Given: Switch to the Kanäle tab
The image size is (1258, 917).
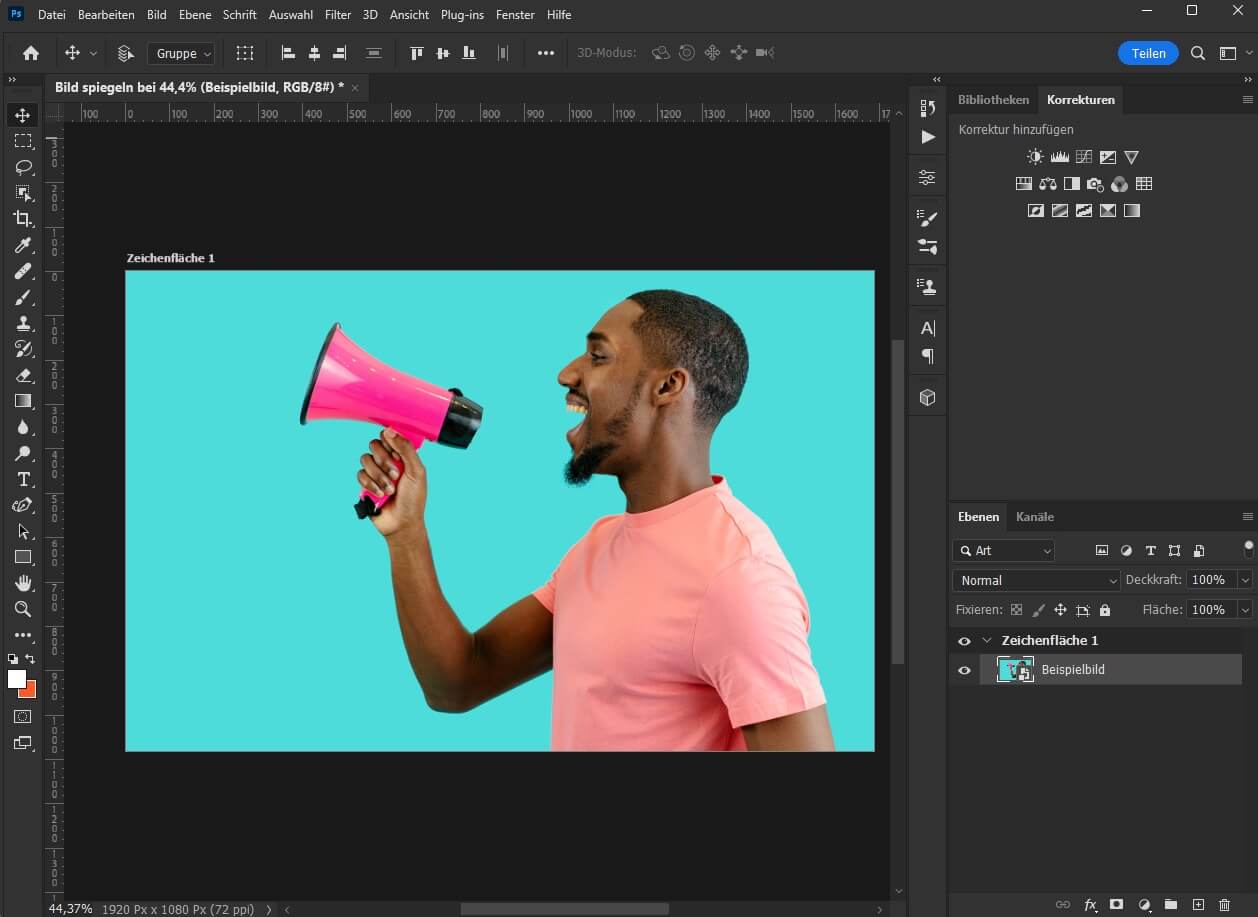Looking at the screenshot, I should pyautogui.click(x=1035, y=517).
